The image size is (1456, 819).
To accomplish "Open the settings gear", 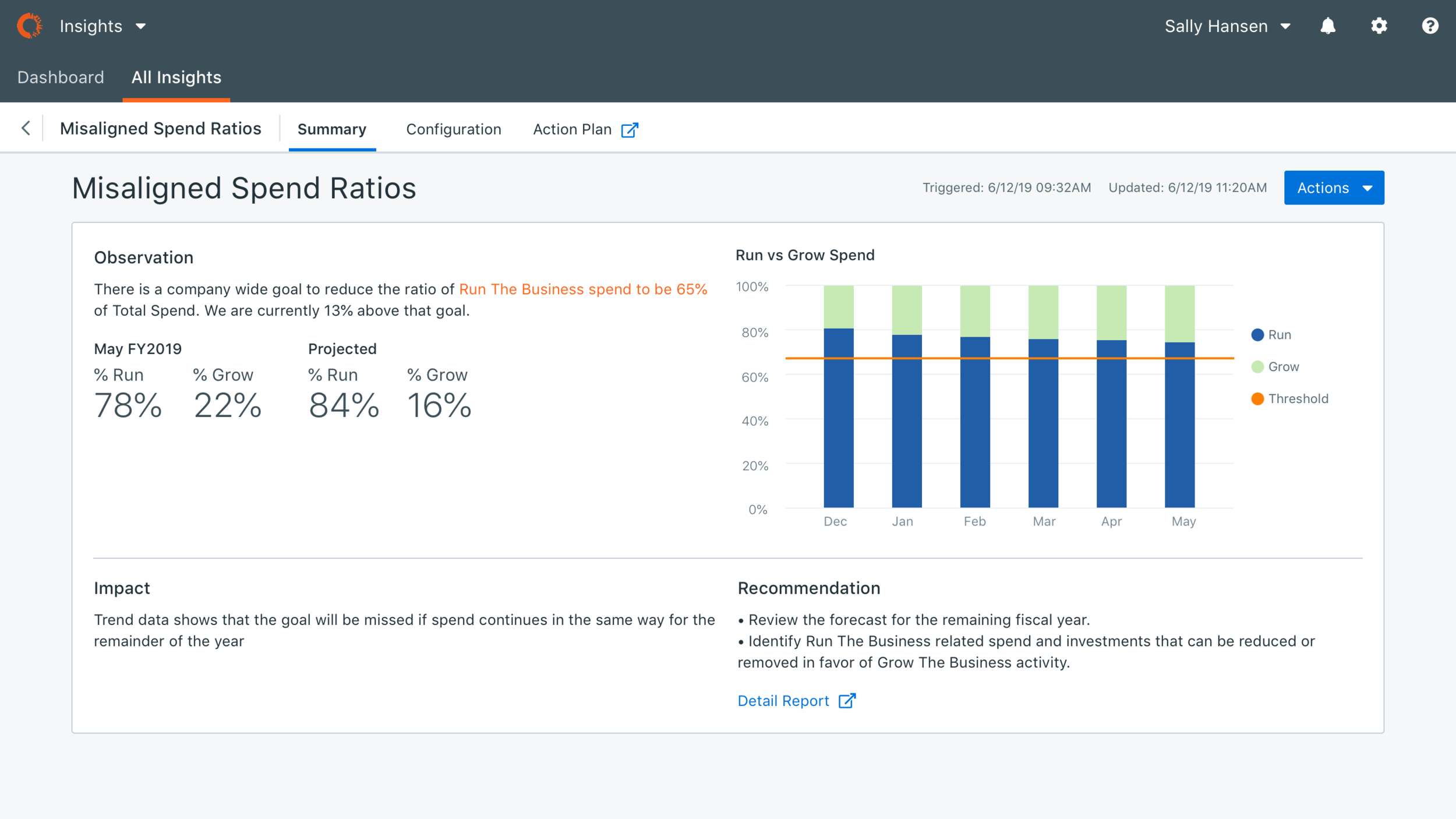I will click(1379, 26).
